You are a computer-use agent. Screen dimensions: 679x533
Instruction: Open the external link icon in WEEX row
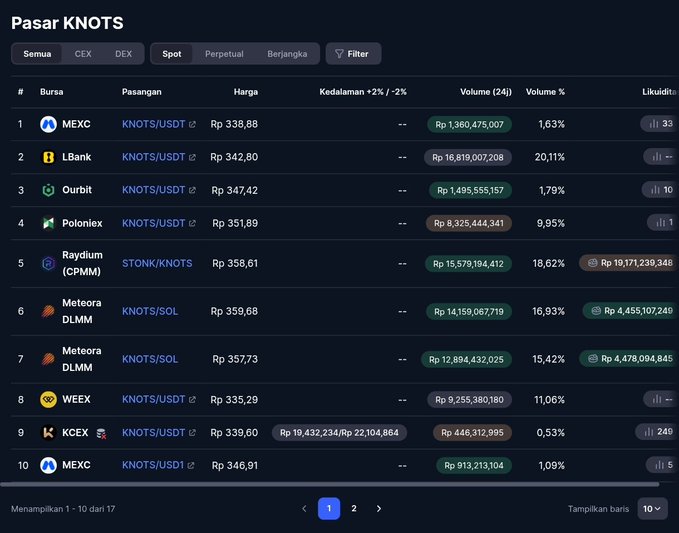pos(192,400)
